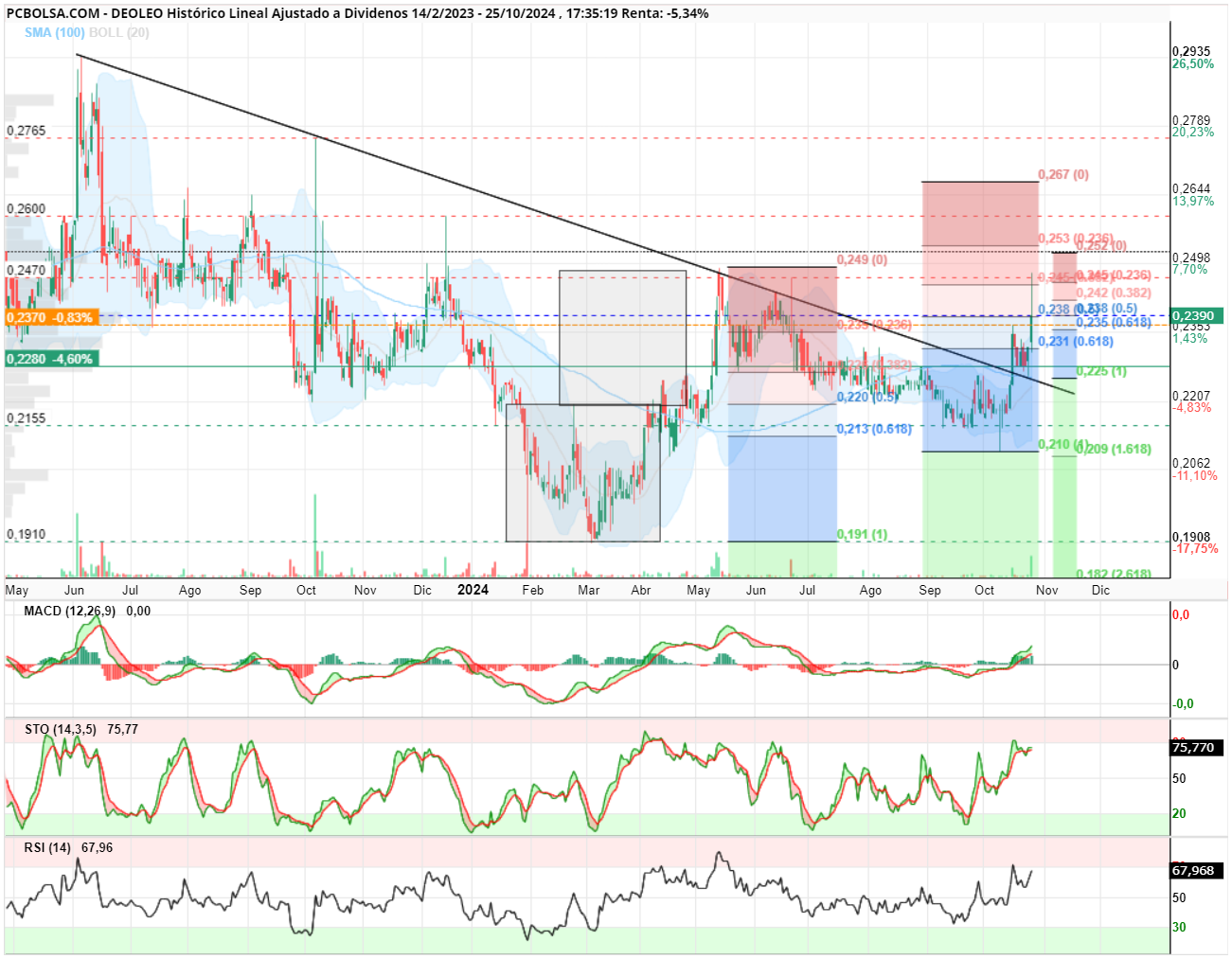Select the upper gray rectangle drawing
The width and height of the screenshot is (1232, 959).
pos(622,337)
